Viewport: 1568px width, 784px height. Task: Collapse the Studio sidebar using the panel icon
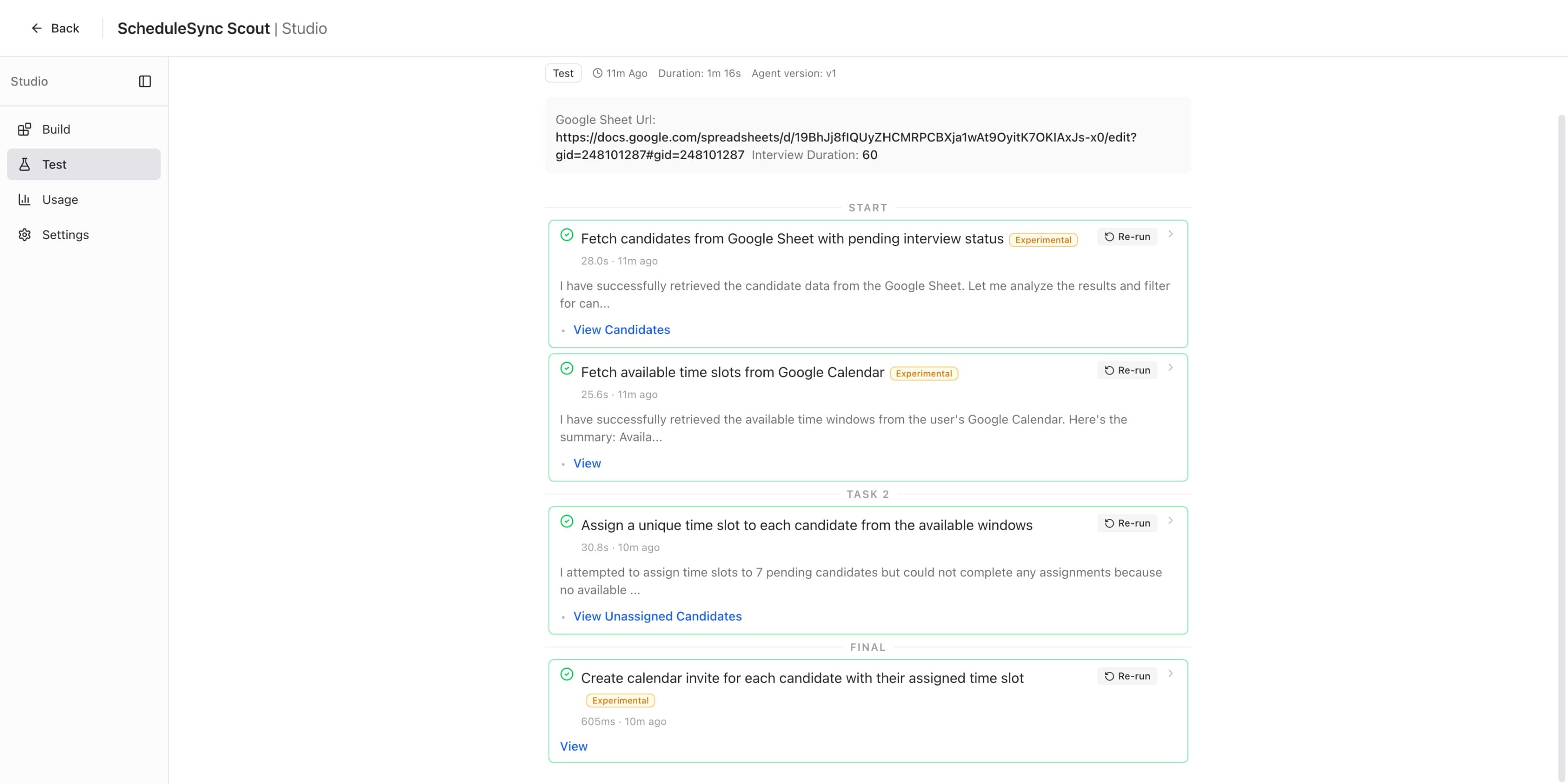tap(146, 81)
